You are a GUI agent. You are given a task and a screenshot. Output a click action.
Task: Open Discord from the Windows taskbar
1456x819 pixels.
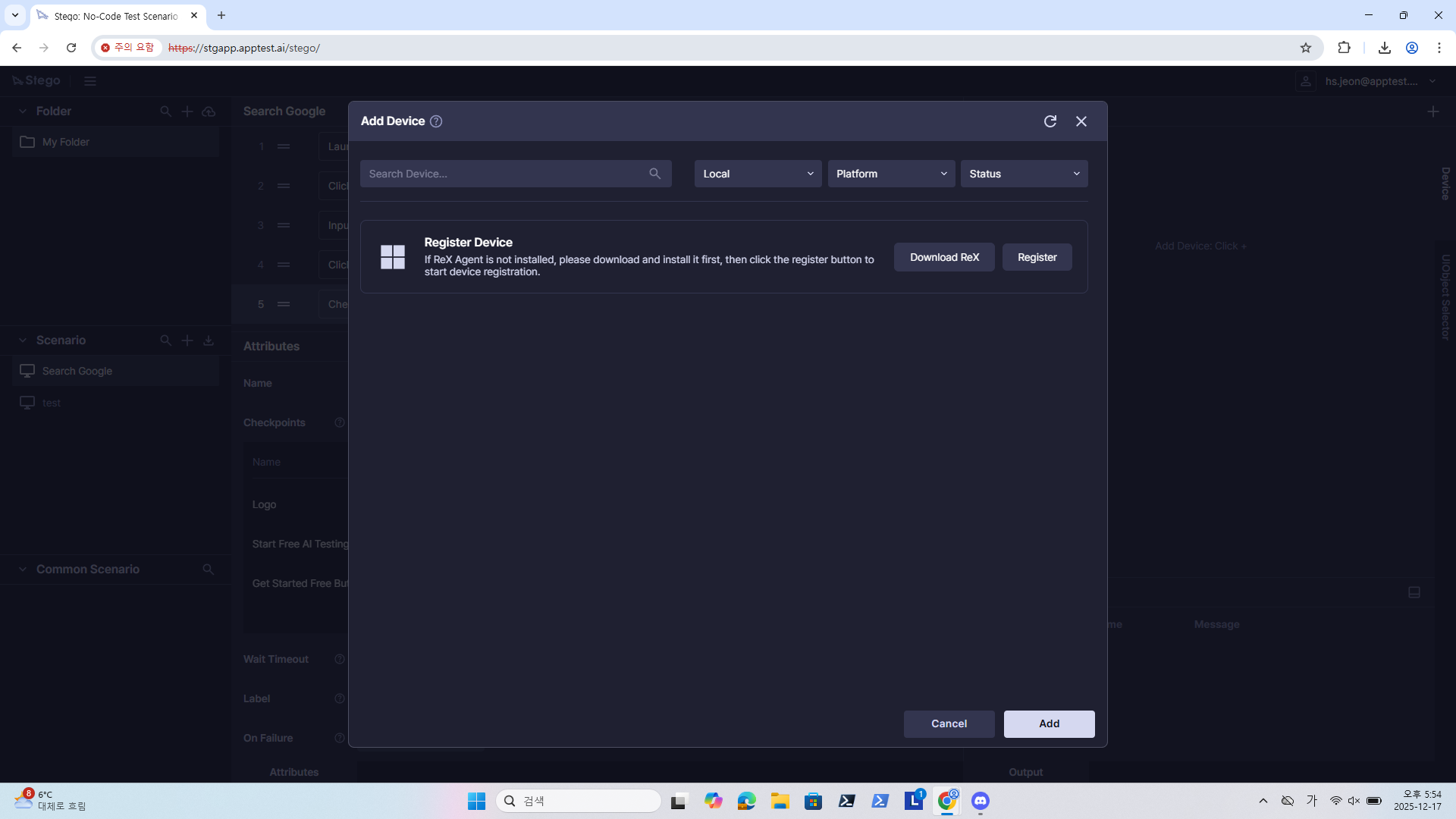pos(981,801)
